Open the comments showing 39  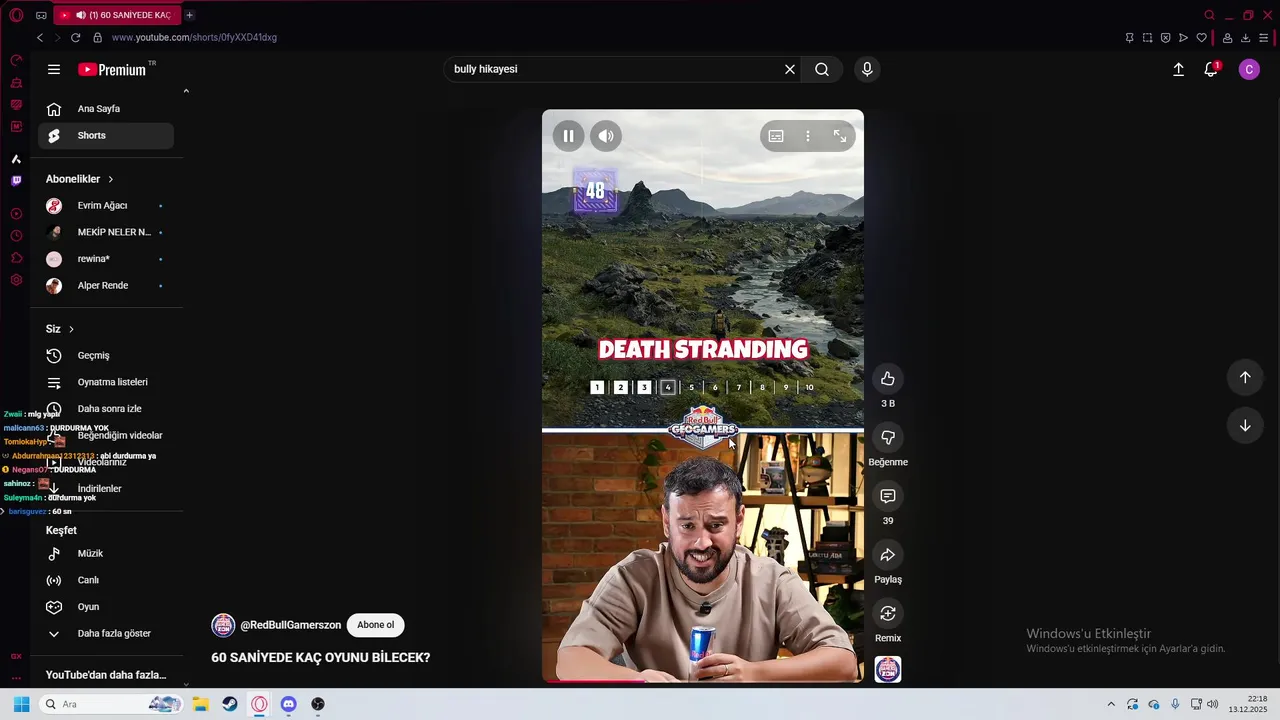click(x=888, y=496)
